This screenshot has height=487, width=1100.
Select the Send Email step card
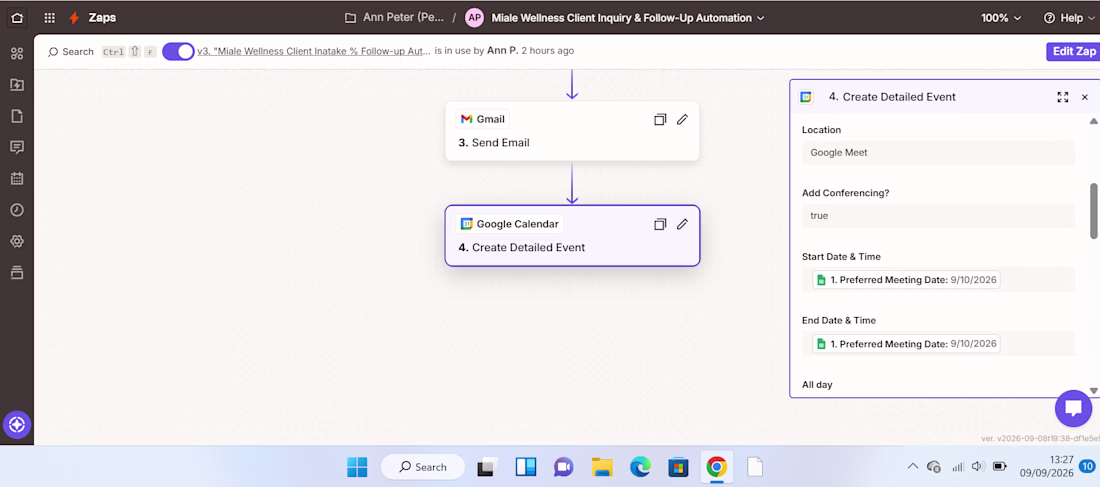(x=572, y=131)
